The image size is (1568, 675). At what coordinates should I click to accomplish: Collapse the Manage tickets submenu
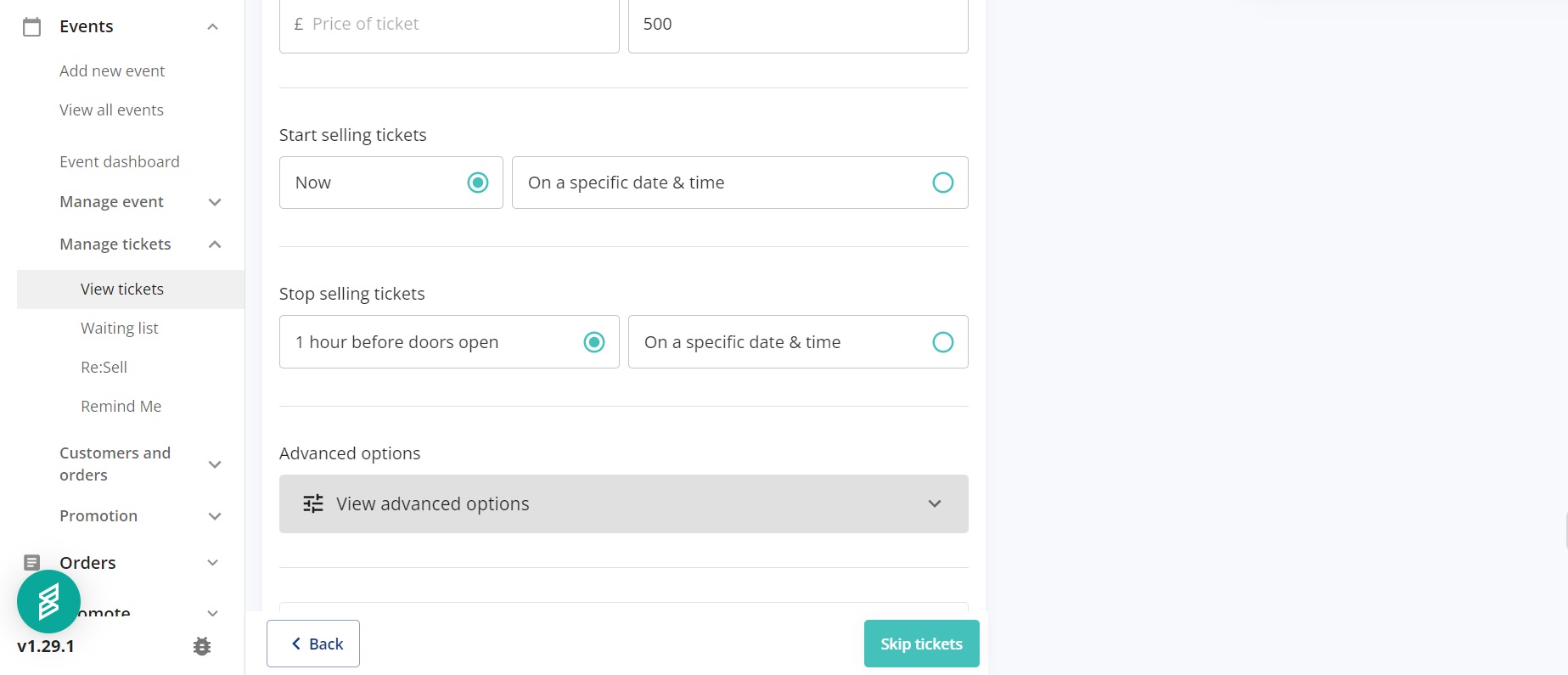[x=215, y=245]
